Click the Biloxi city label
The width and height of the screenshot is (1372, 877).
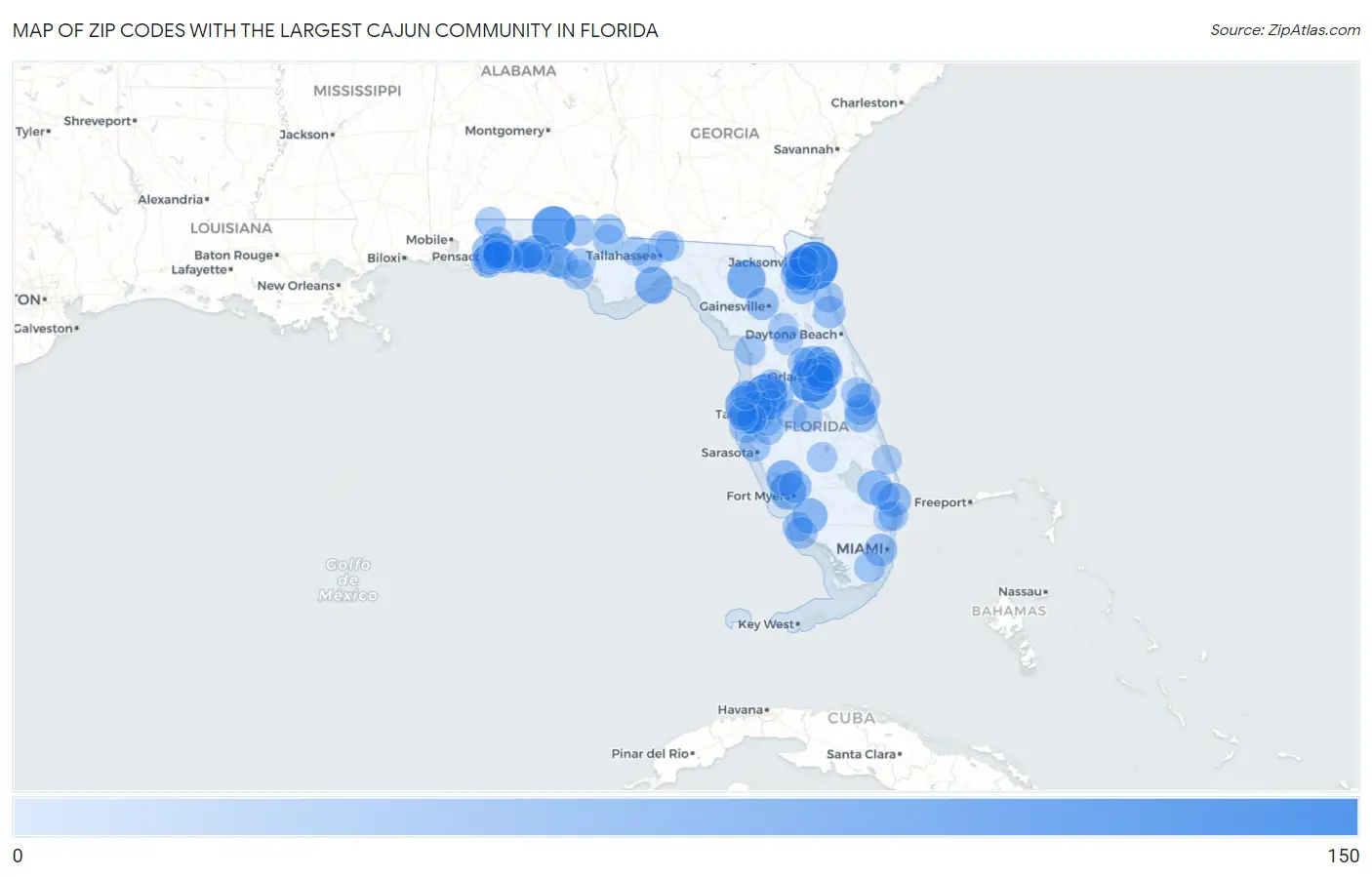(383, 259)
